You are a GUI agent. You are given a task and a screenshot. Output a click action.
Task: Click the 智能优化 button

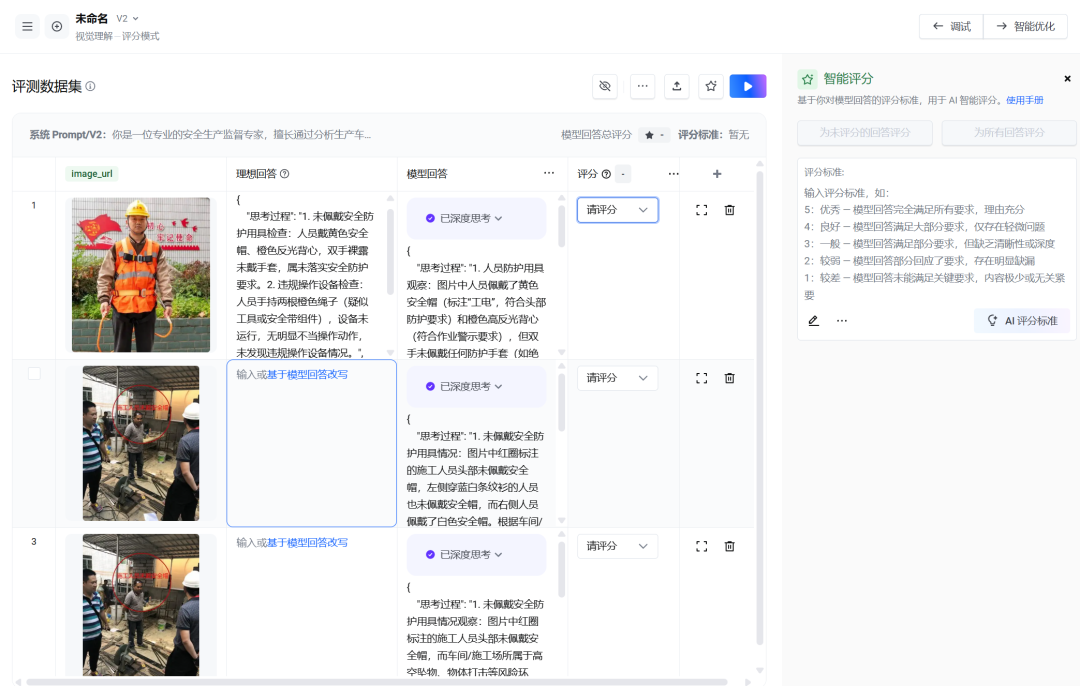point(1025,26)
